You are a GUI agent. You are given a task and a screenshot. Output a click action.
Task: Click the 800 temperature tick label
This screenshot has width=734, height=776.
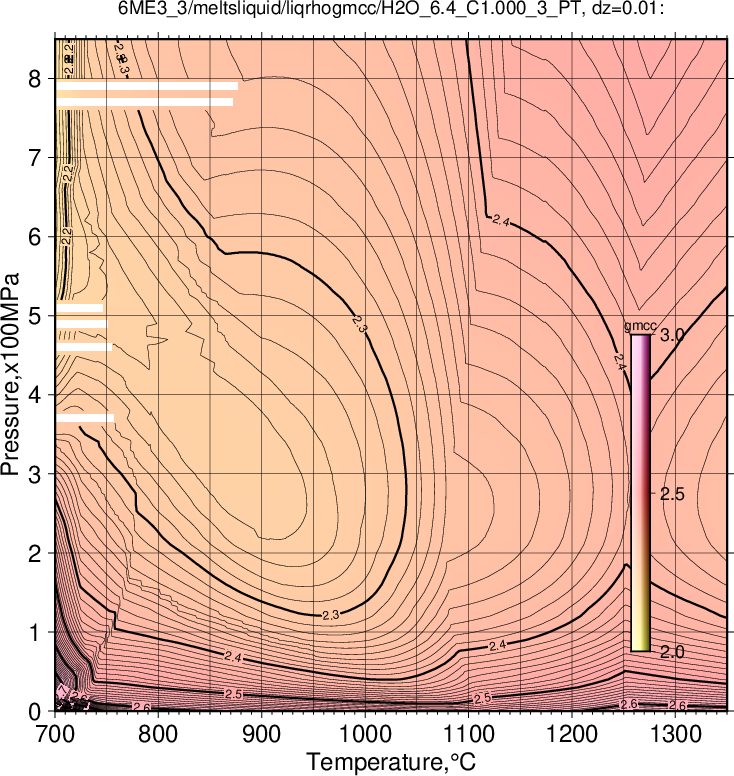pos(158,734)
